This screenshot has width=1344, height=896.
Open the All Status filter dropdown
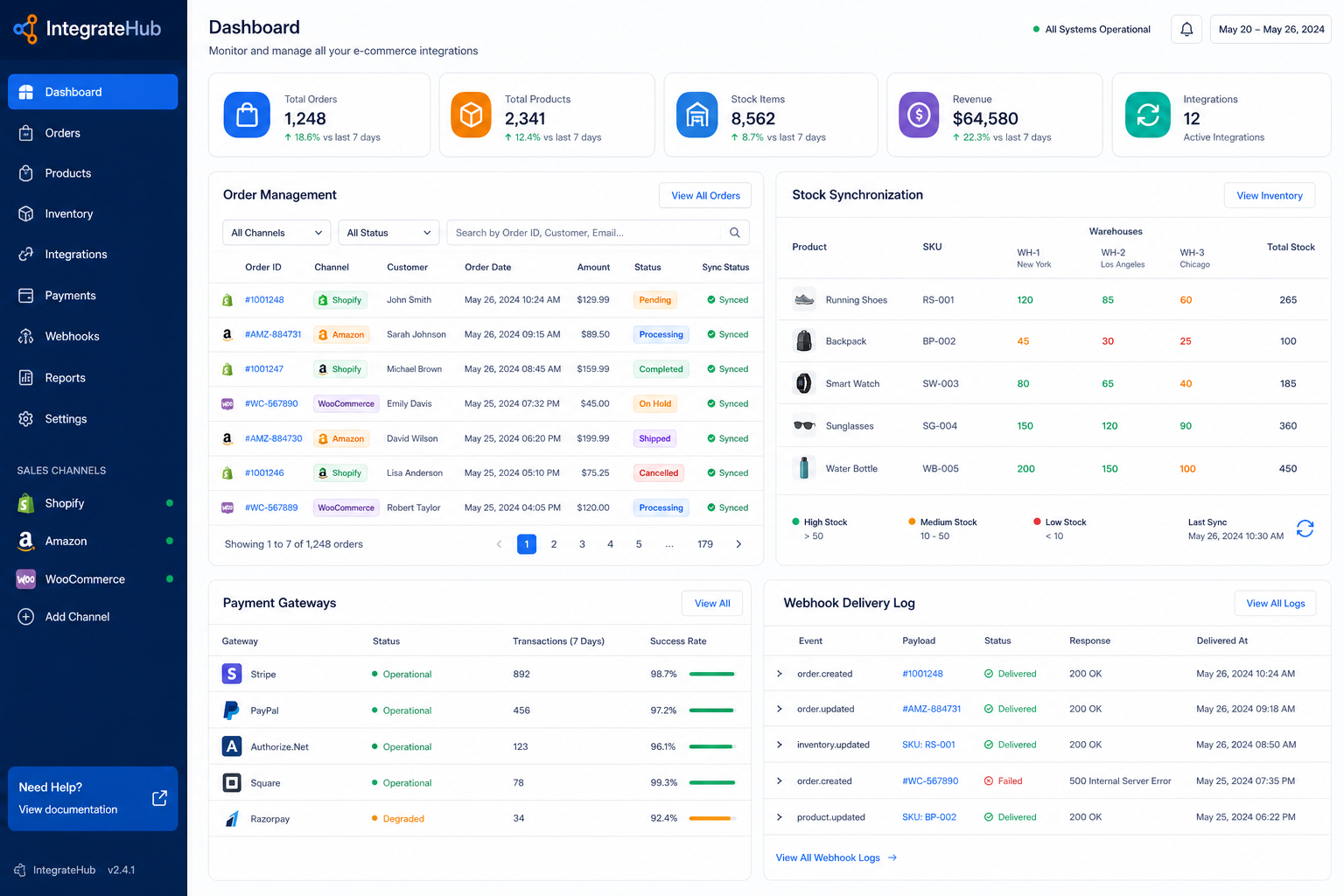[388, 233]
